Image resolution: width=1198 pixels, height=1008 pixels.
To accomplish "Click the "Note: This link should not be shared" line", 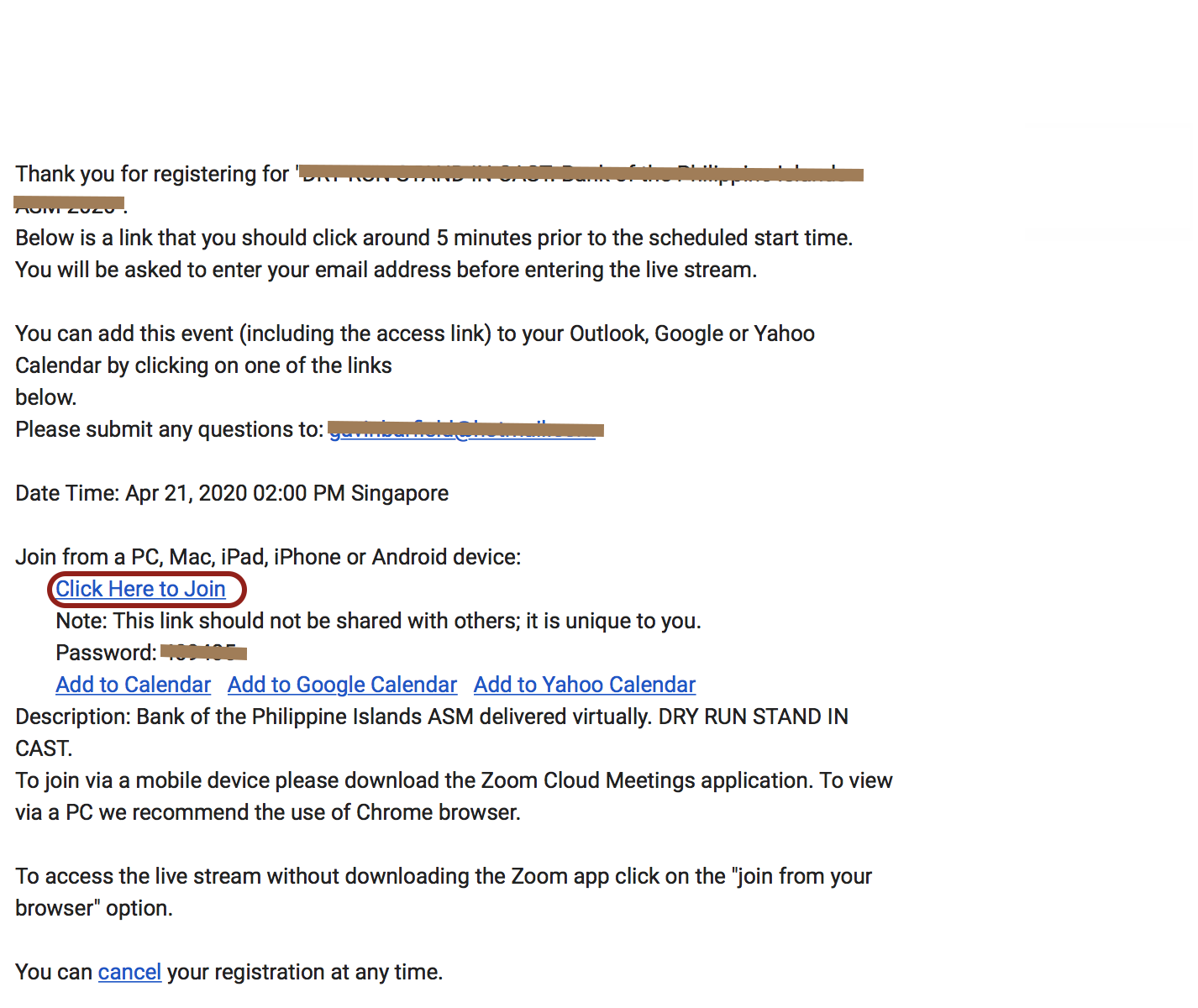I will click(378, 621).
